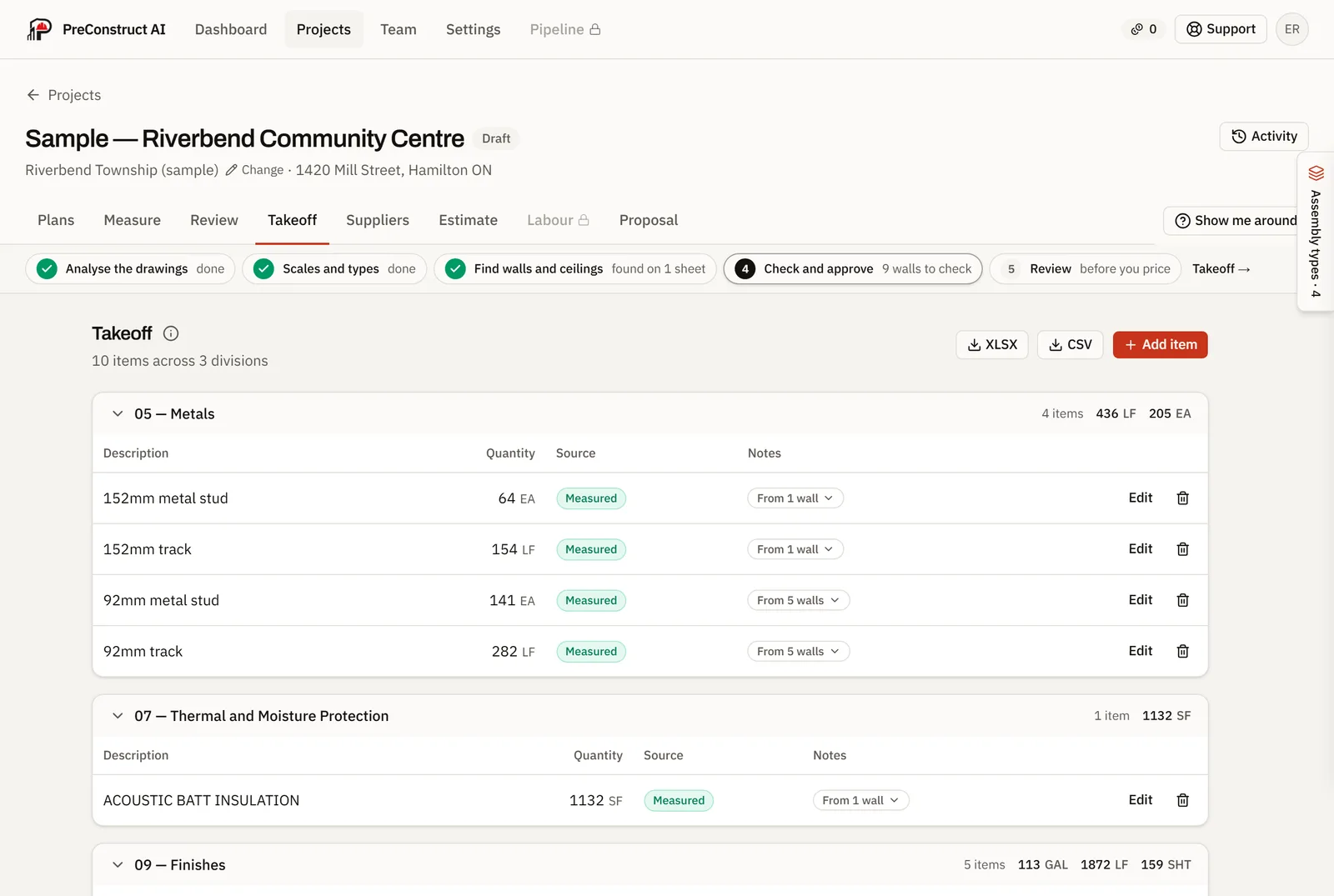Open the Review before you price step
The image size is (1334, 896).
[1086, 269]
